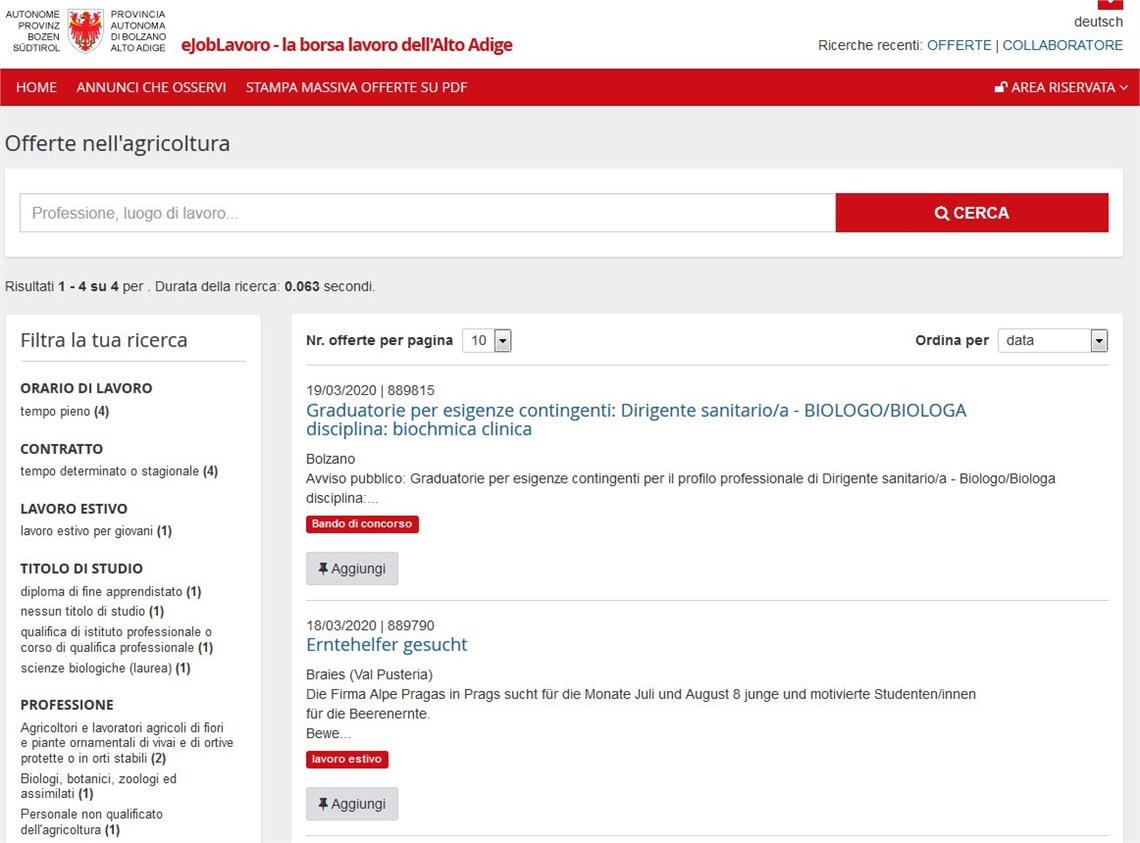Open ANNUNCI CHE OSSERVI menu item

coord(151,88)
